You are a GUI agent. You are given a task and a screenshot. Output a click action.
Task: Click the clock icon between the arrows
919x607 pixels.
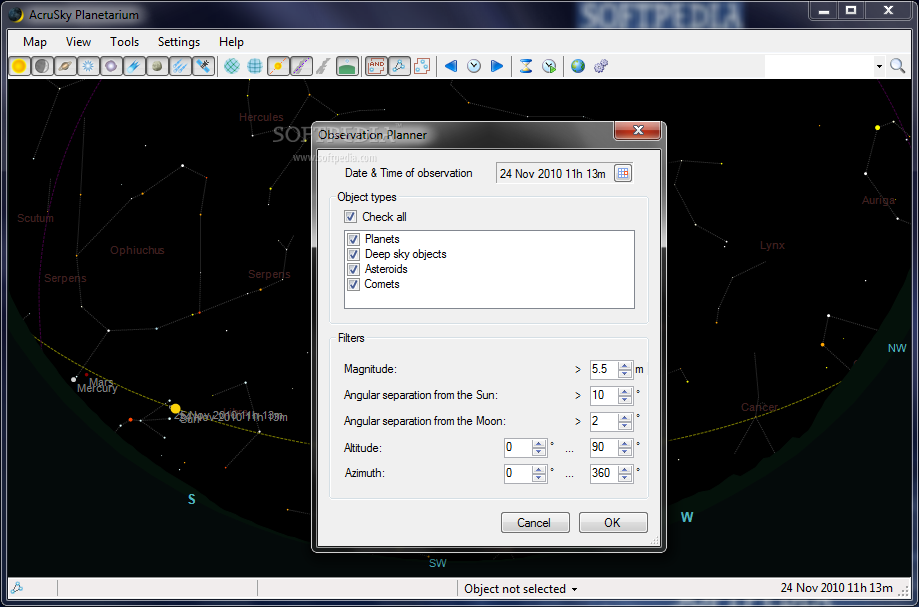click(x=474, y=66)
